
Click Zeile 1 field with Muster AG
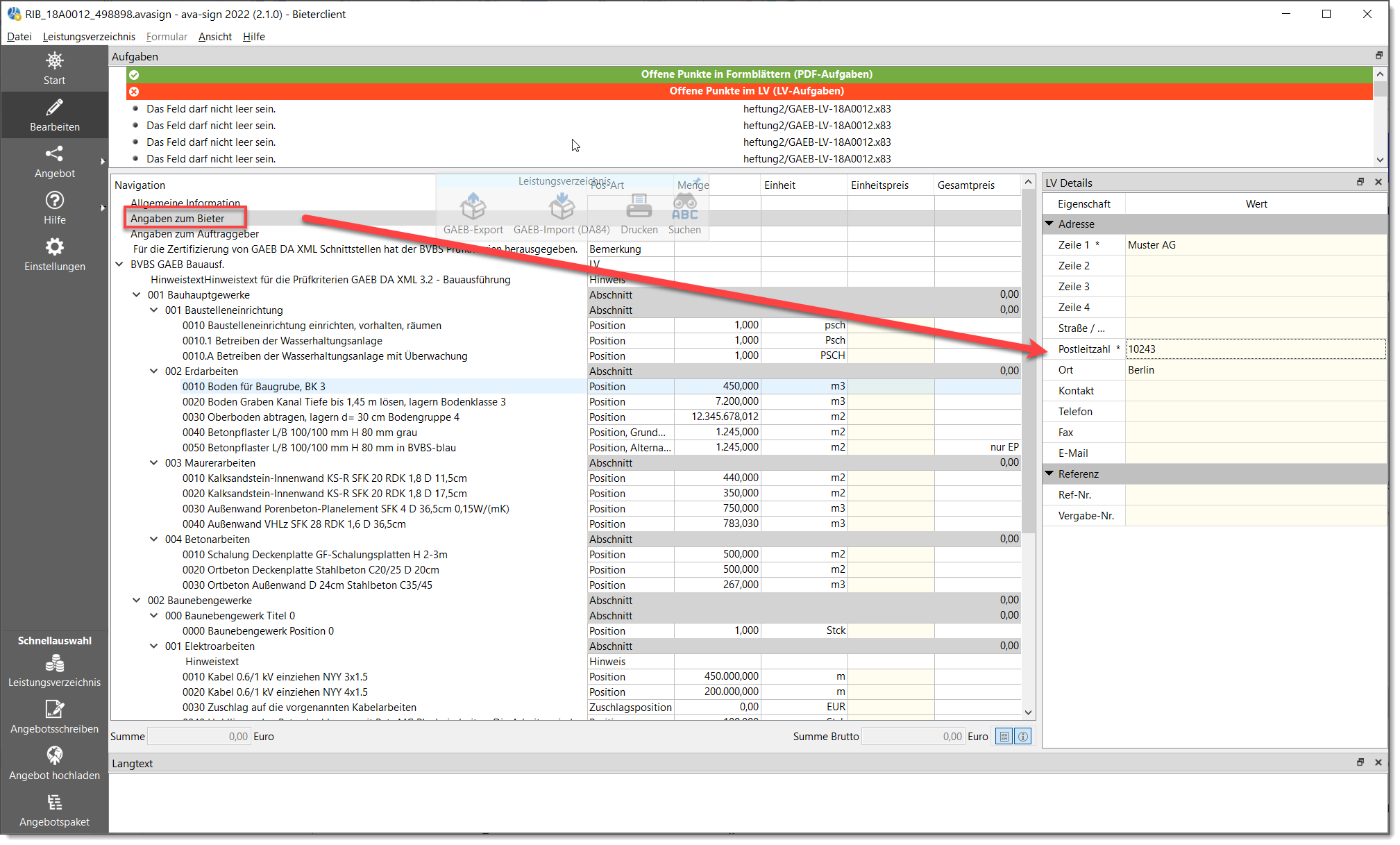coord(1256,245)
